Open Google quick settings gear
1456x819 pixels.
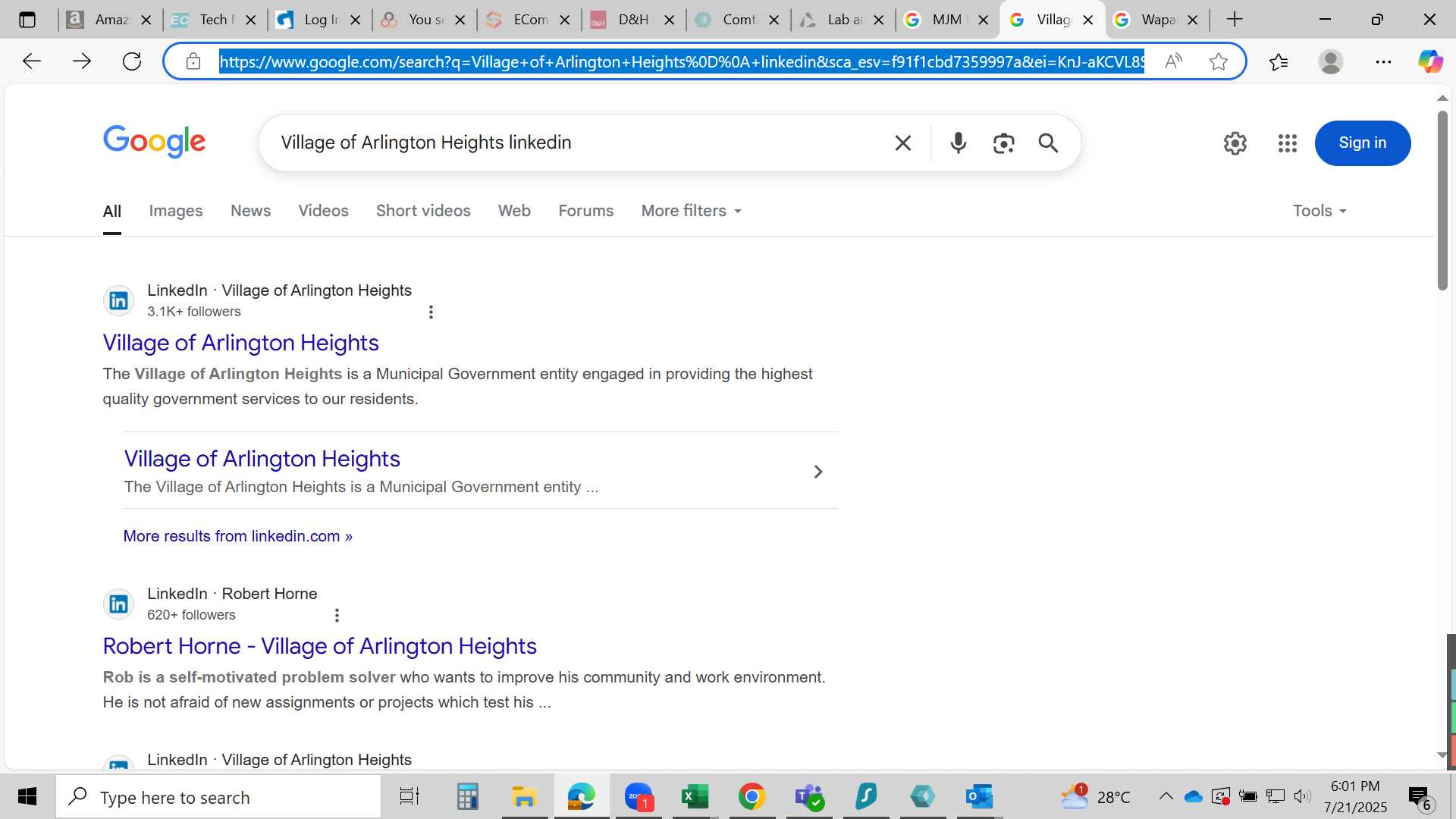pos(1235,143)
